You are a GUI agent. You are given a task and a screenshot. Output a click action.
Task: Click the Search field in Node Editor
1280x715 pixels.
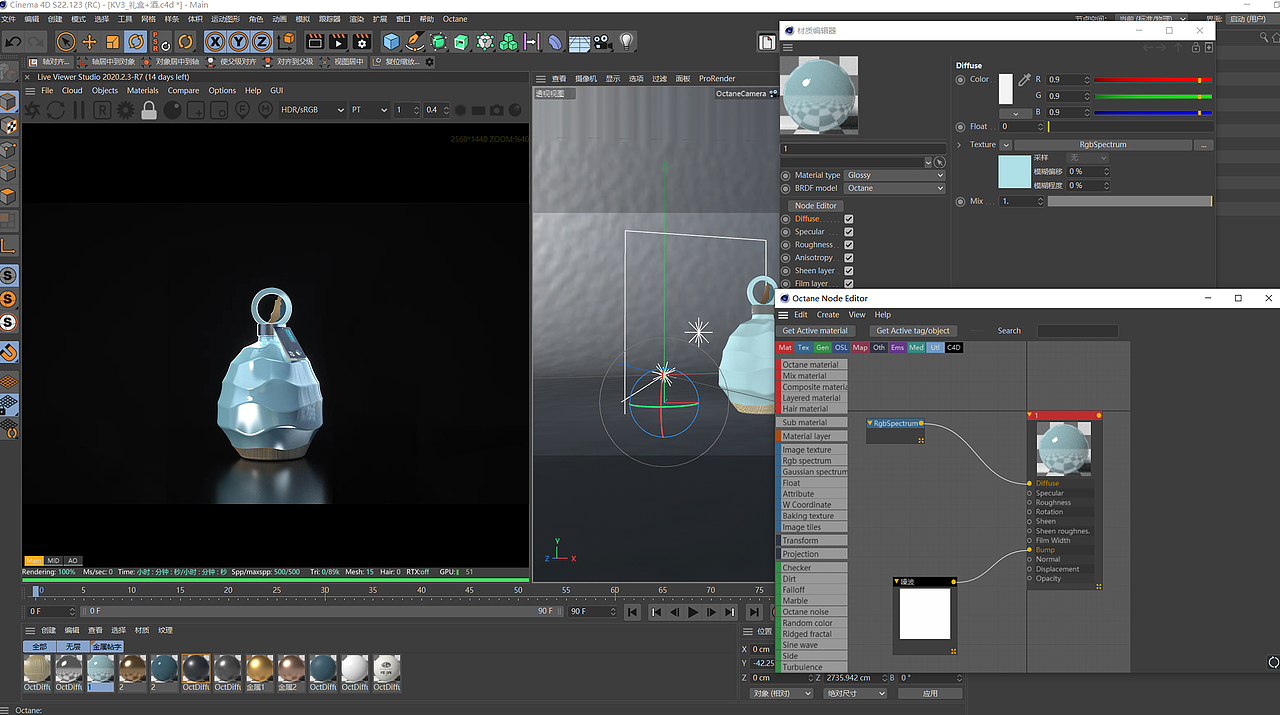[x=1077, y=331]
